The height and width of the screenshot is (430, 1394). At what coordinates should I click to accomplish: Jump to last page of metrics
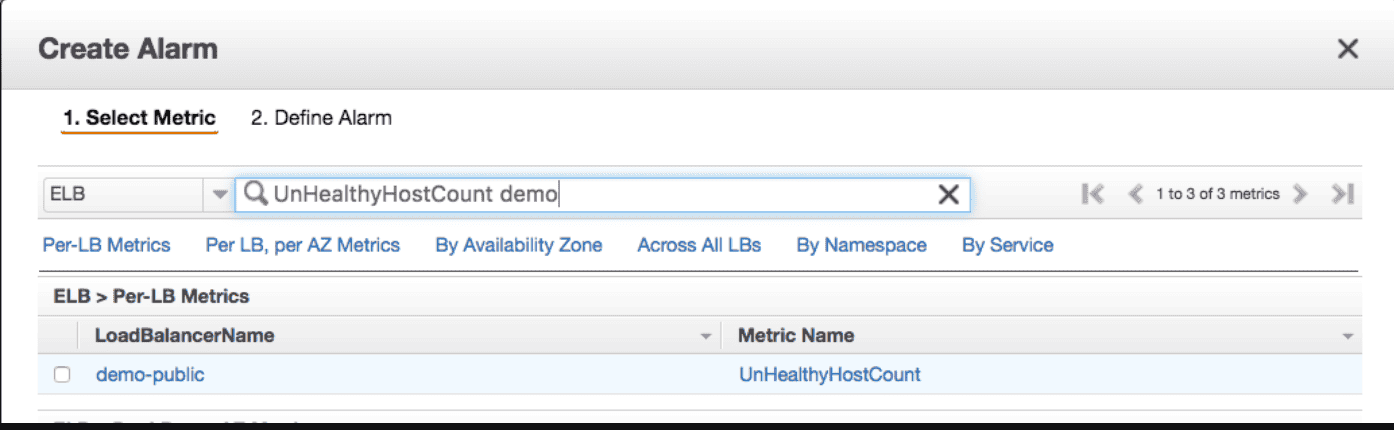1342,194
